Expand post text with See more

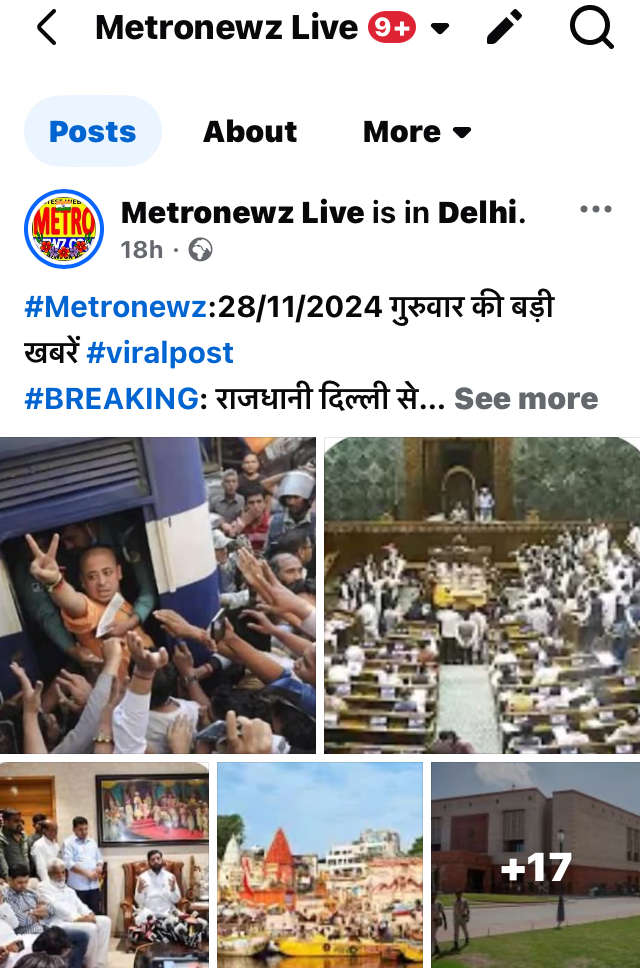click(526, 399)
